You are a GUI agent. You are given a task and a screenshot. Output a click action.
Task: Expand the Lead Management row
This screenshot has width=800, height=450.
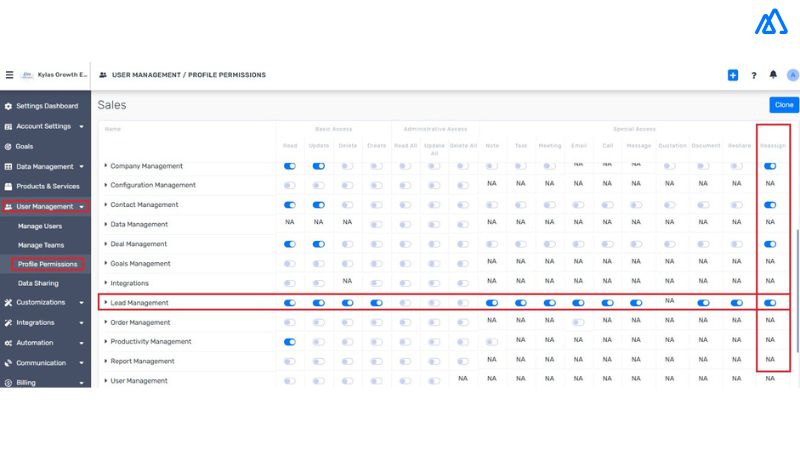(106, 303)
